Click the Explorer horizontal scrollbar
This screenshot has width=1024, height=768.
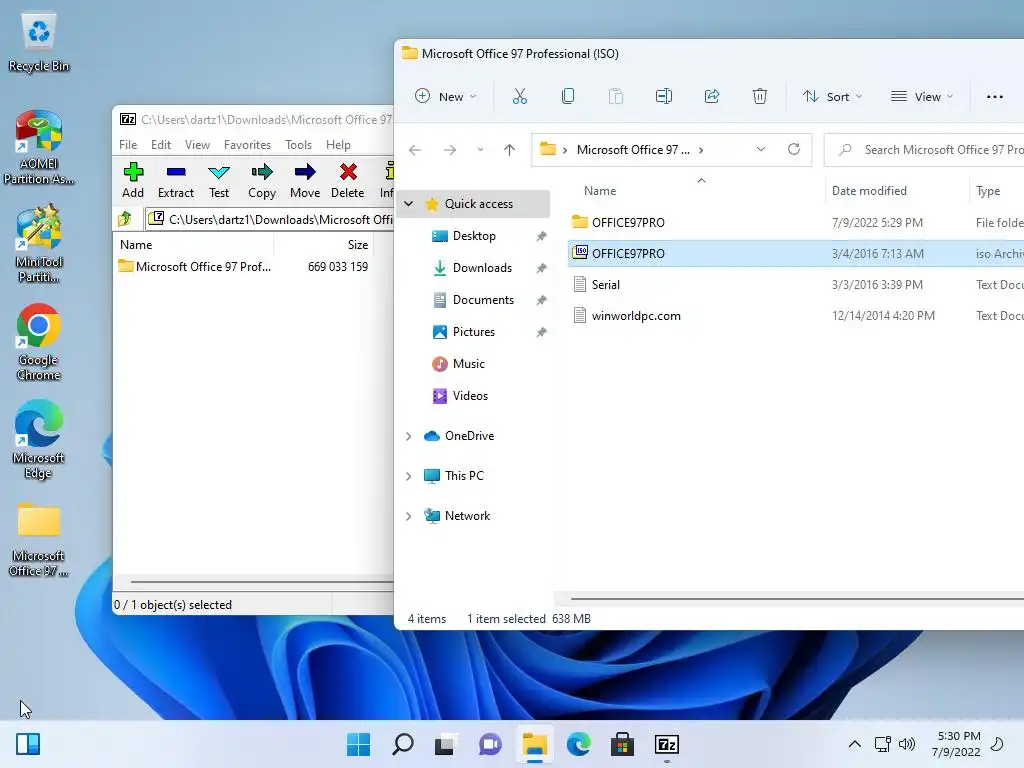pos(797,598)
